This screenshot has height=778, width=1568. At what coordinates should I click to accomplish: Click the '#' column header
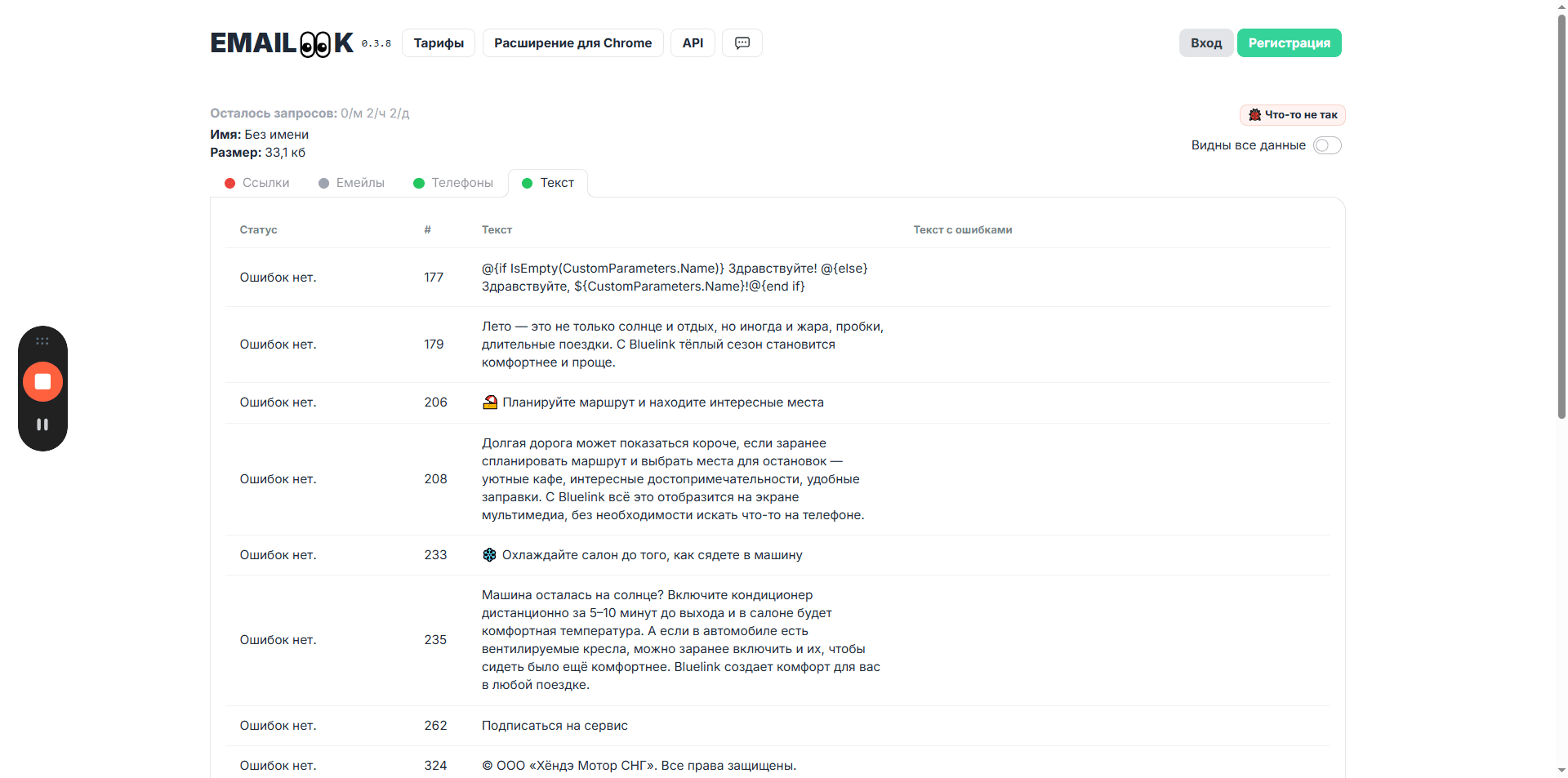[428, 230]
